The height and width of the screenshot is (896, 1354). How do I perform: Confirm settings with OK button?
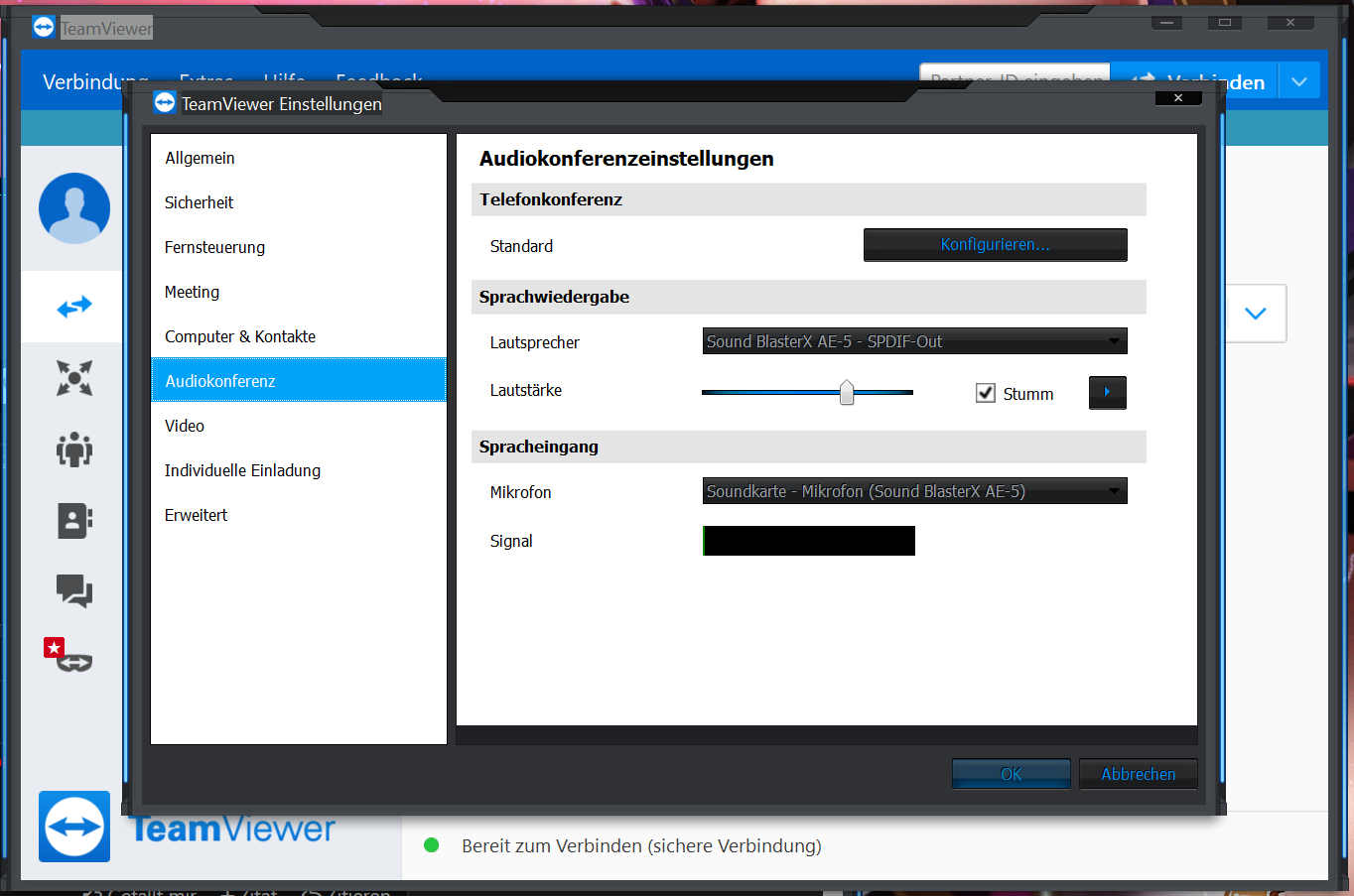pos(1011,774)
